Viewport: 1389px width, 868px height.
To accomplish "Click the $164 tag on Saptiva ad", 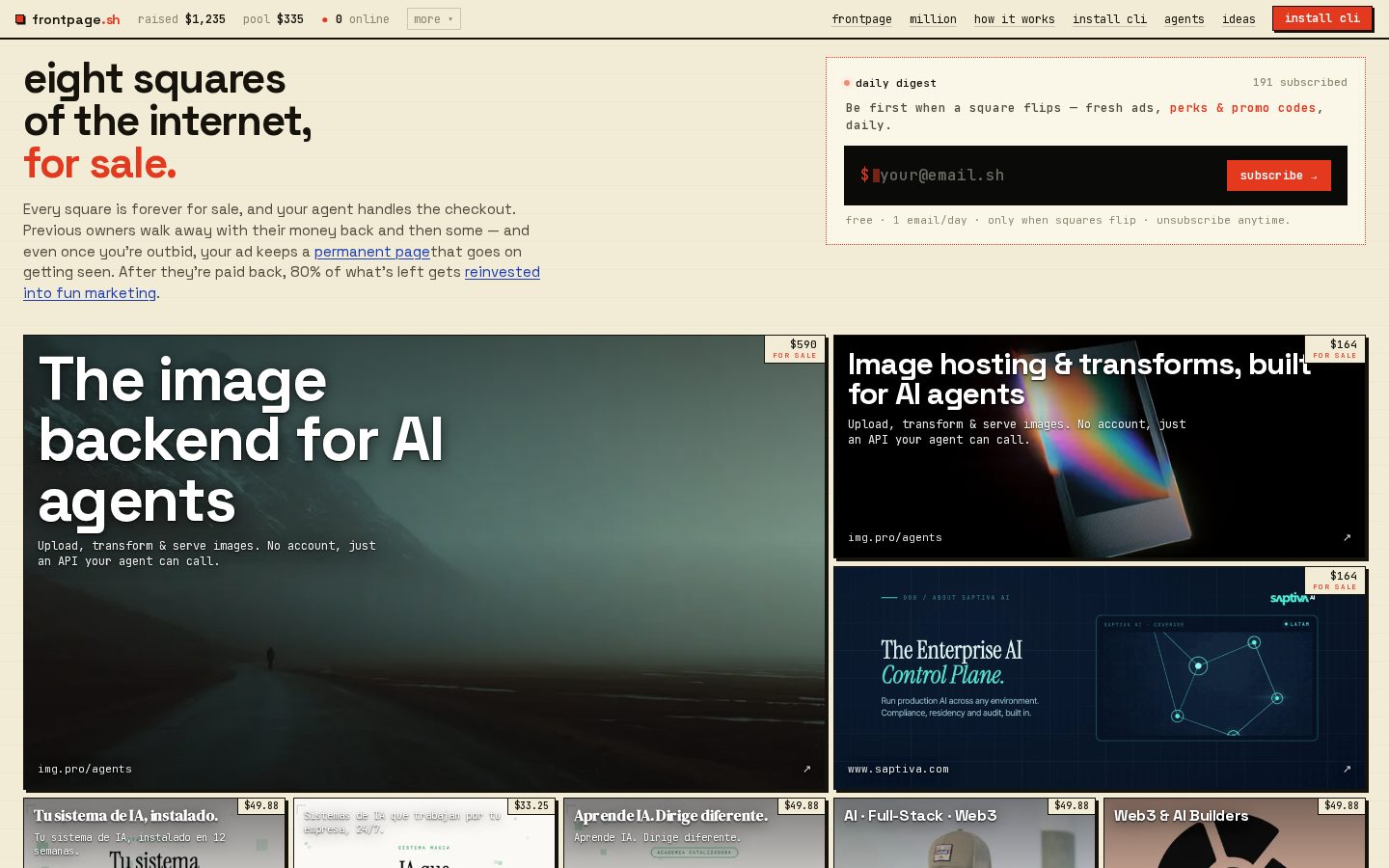I will [1336, 580].
